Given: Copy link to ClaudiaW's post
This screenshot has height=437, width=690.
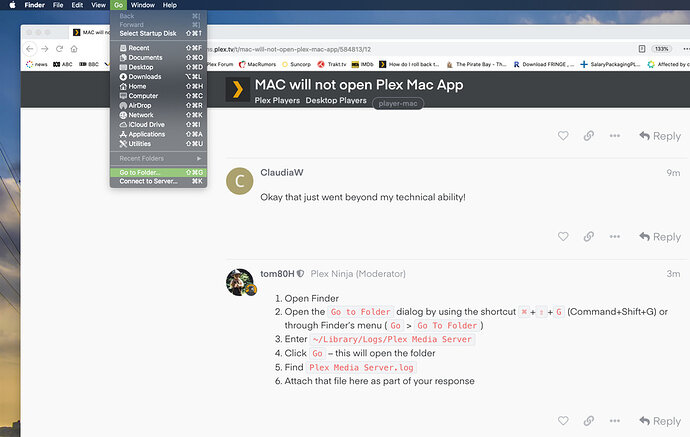Looking at the screenshot, I should click(x=589, y=237).
